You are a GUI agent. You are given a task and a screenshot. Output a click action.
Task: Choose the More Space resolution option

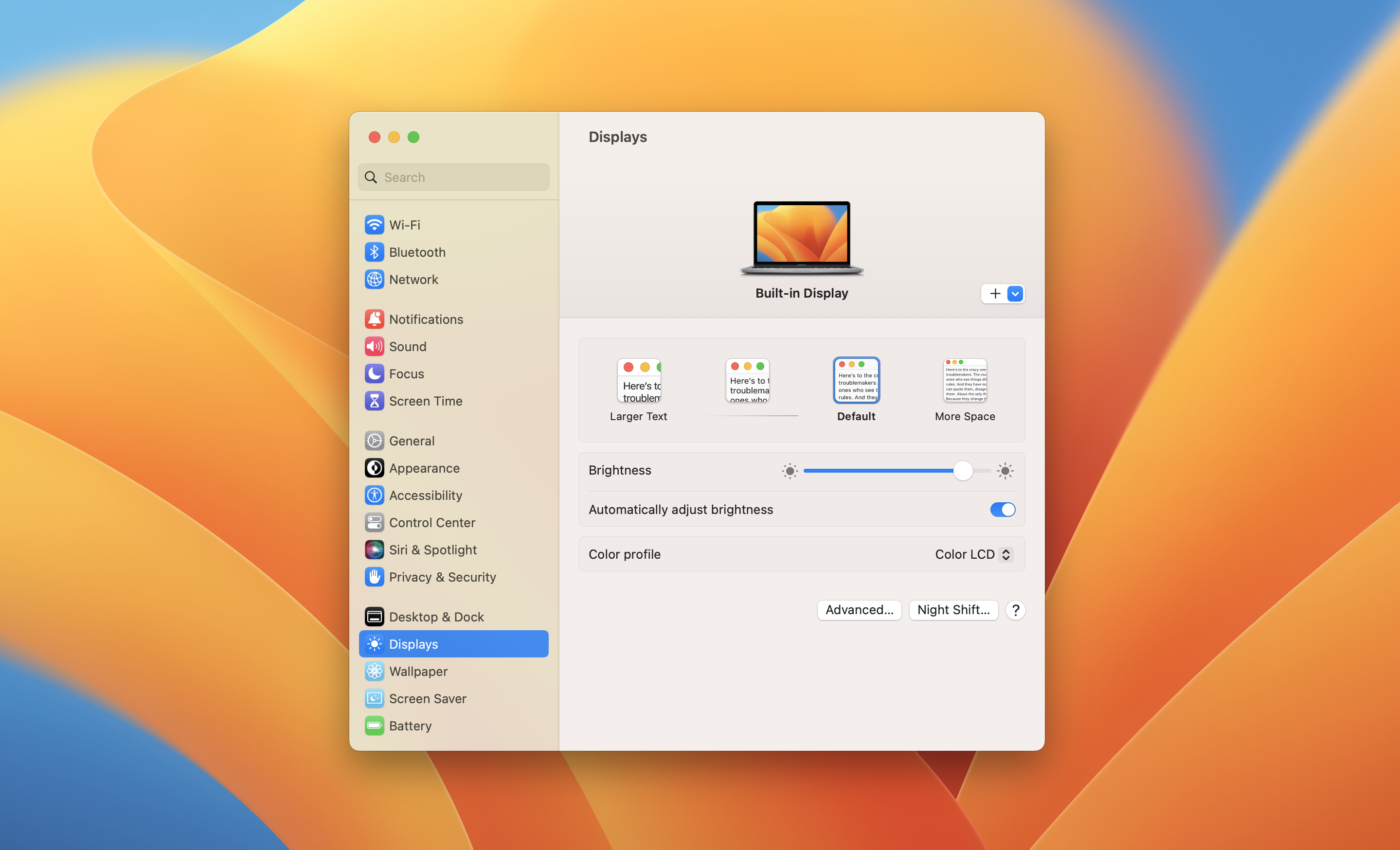pyautogui.click(x=965, y=381)
